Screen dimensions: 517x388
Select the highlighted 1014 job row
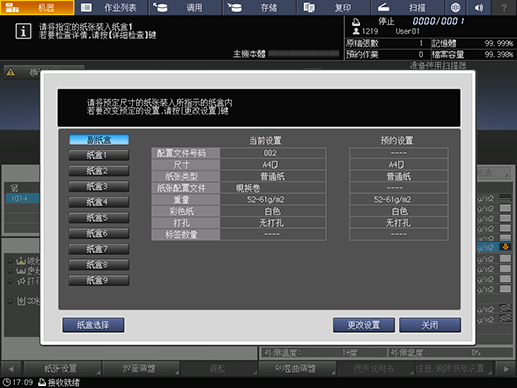coord(22,198)
